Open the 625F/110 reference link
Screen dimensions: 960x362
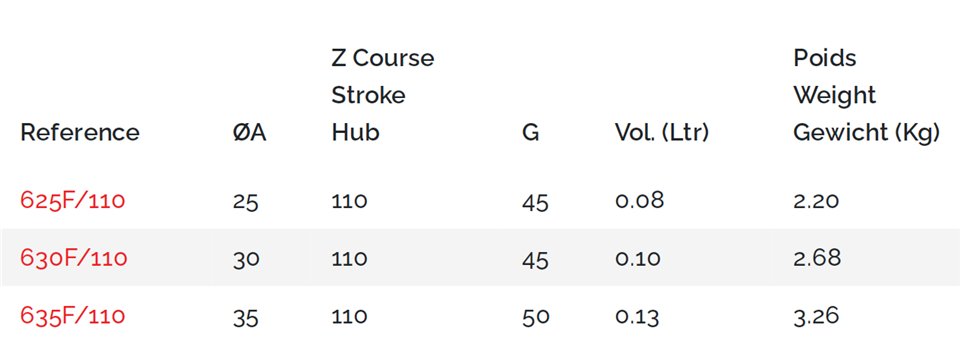pos(73,200)
